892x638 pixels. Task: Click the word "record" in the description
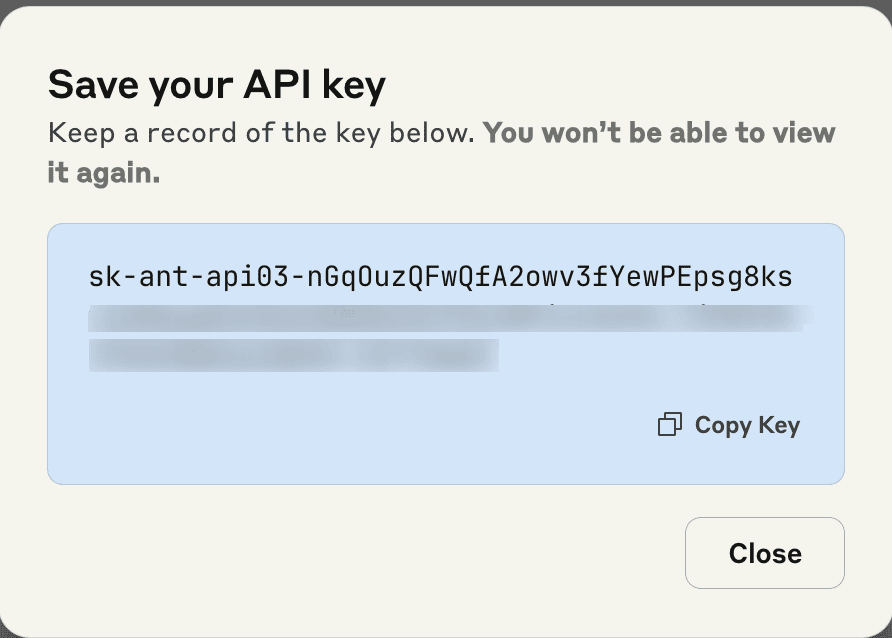[x=182, y=133]
